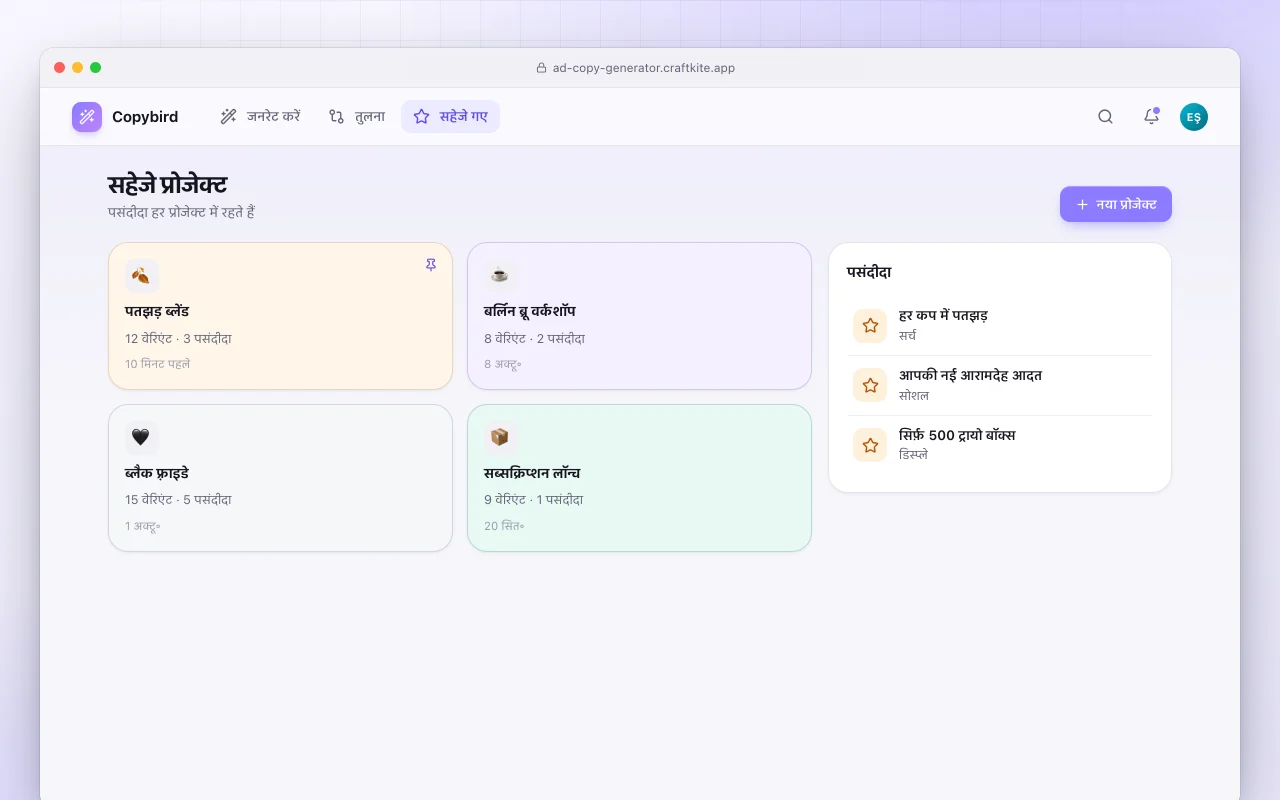Open the ब्लैक फ़्राइडे project title
This screenshot has height=800, width=1280.
[157, 473]
